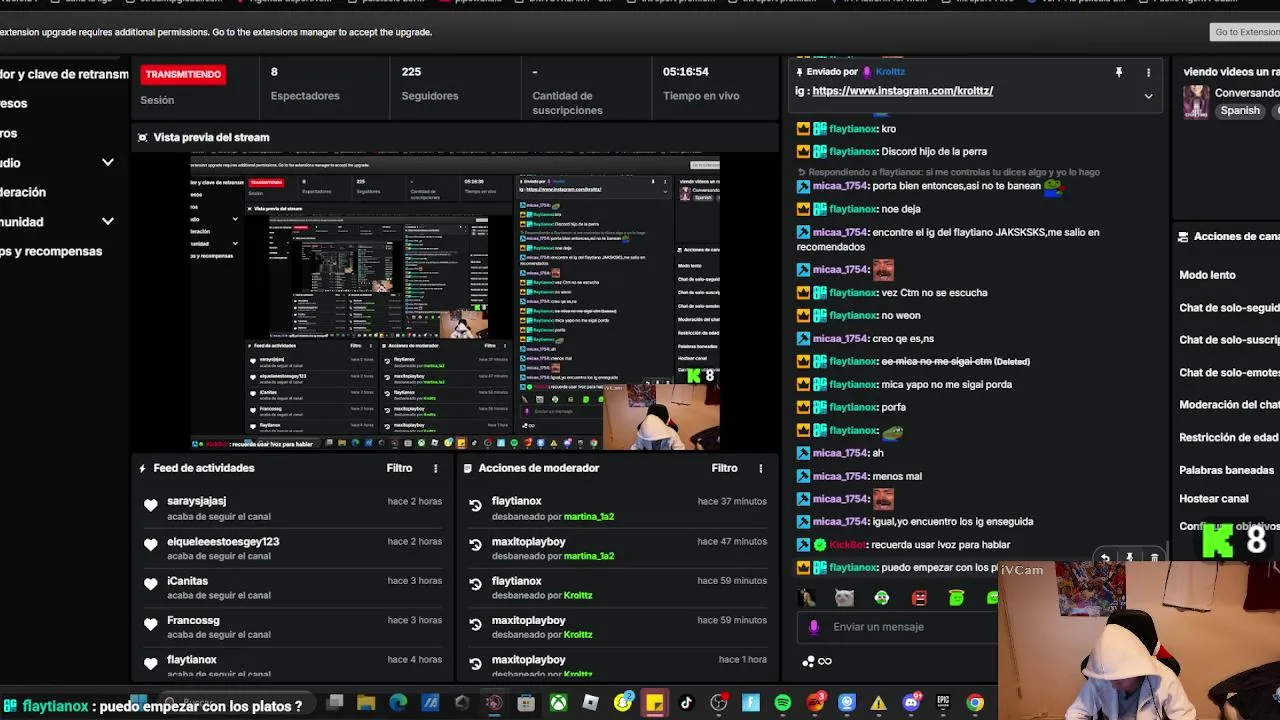This screenshot has width=1280, height=720.
Task: Select the green frog emote below chat
Action: coord(881,598)
